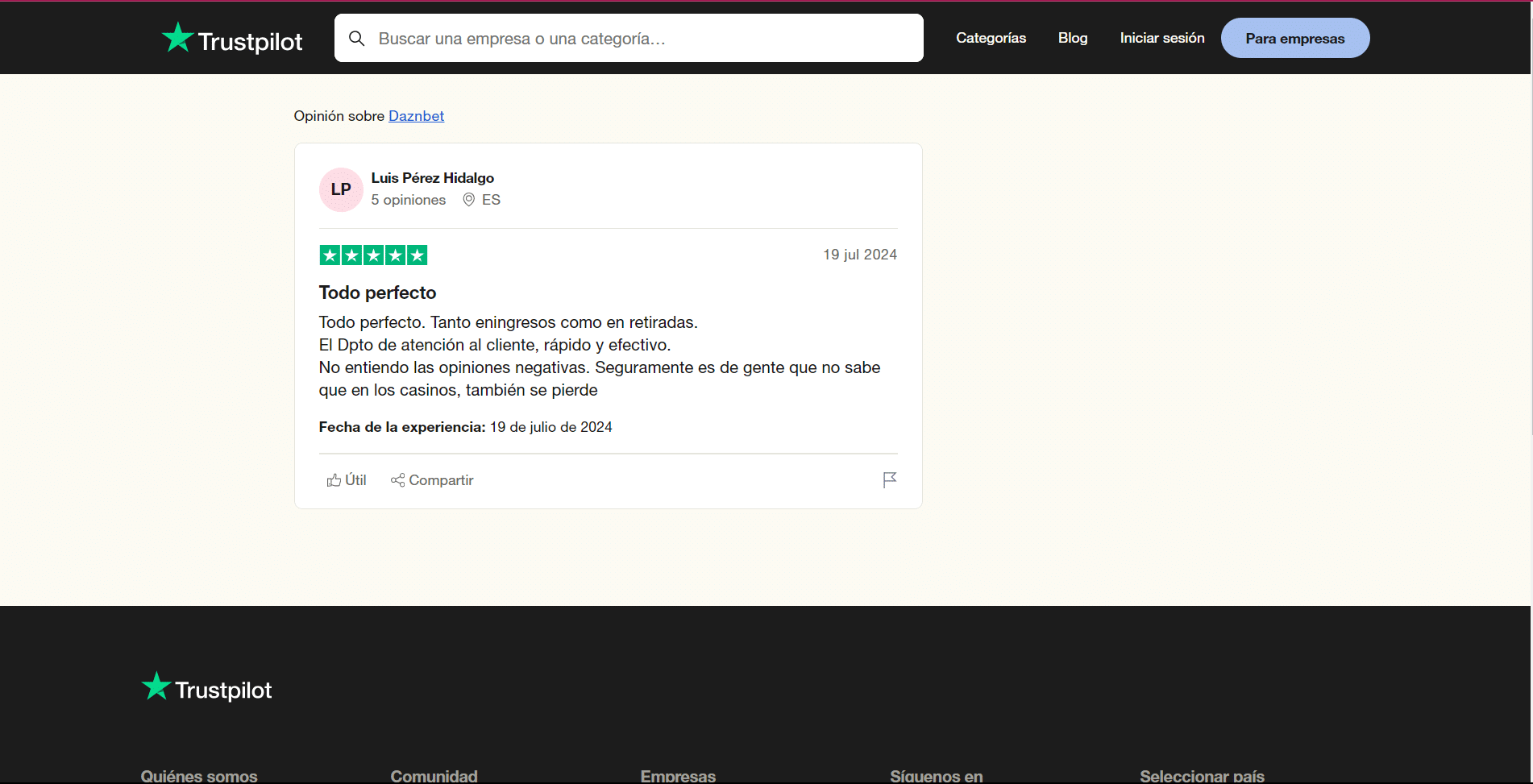
Task: Open the Compartir share options
Action: tap(431, 479)
